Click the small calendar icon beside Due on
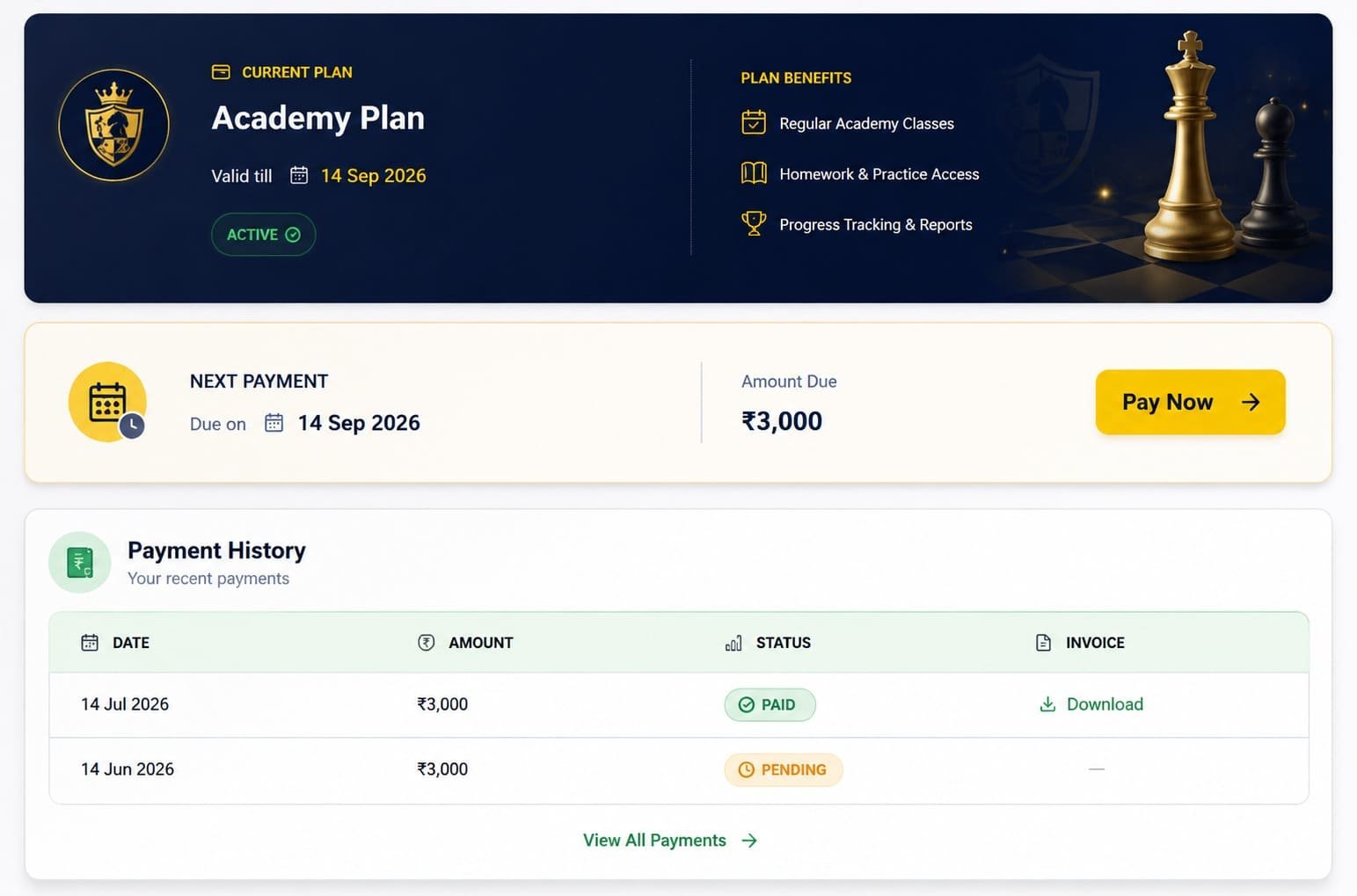This screenshot has height=896, width=1357. click(x=274, y=423)
